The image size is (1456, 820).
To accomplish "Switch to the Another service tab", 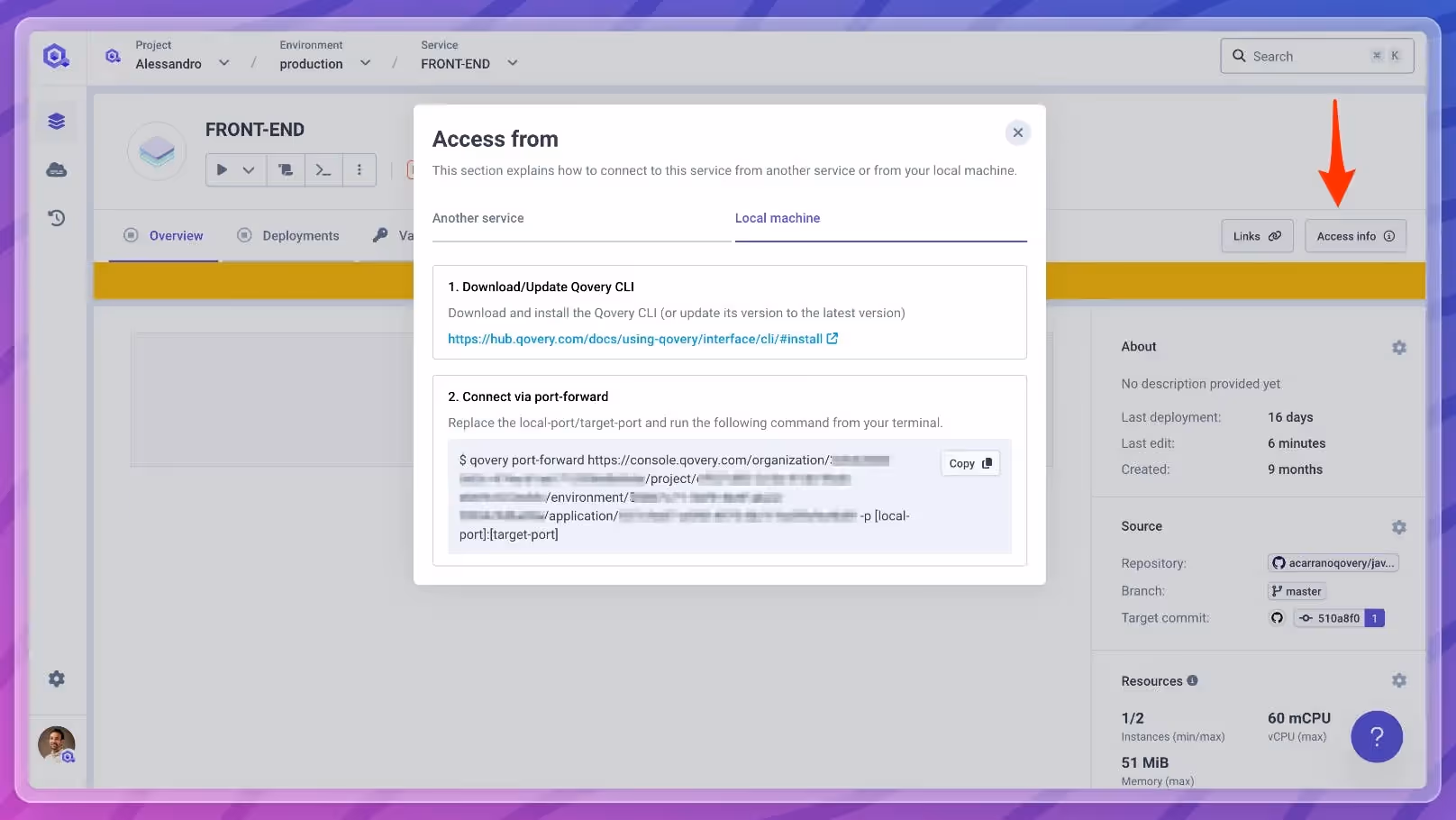I will click(478, 218).
